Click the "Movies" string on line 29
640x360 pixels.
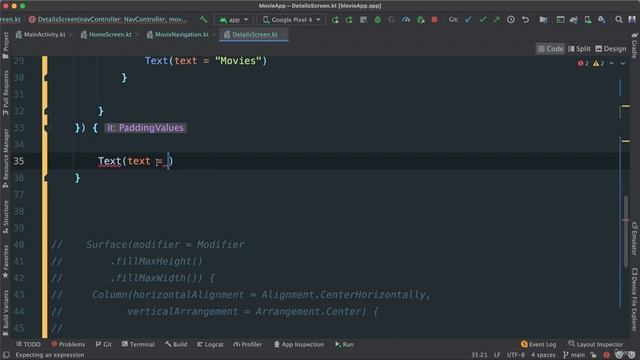[x=238, y=61]
